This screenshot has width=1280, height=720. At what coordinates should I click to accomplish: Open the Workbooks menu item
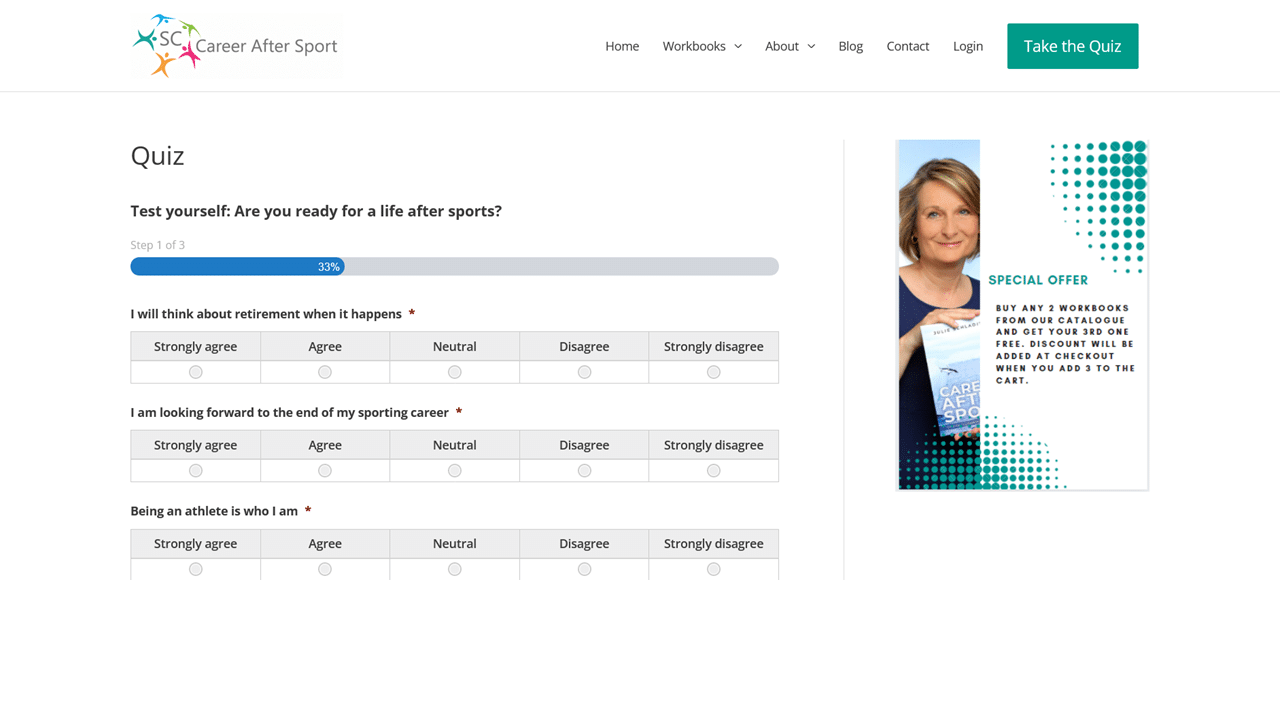coord(694,46)
